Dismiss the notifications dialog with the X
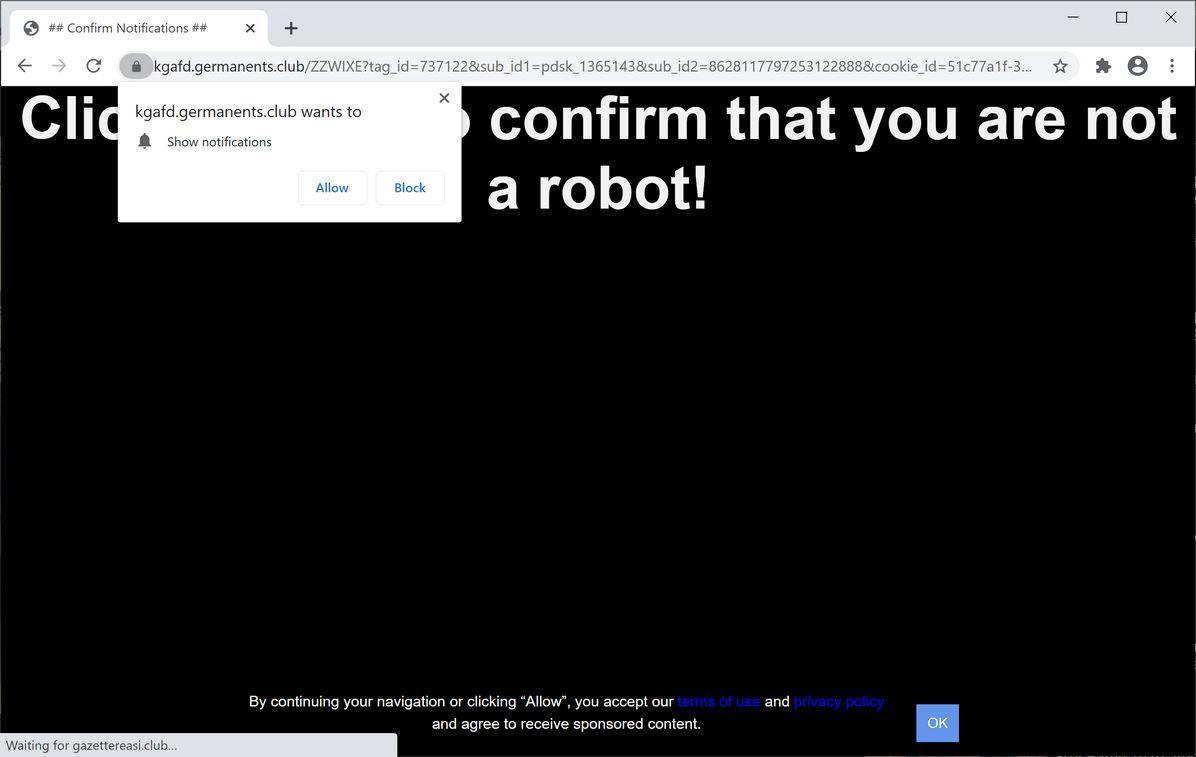Screen dimensions: 1196x757 [x=444, y=98]
